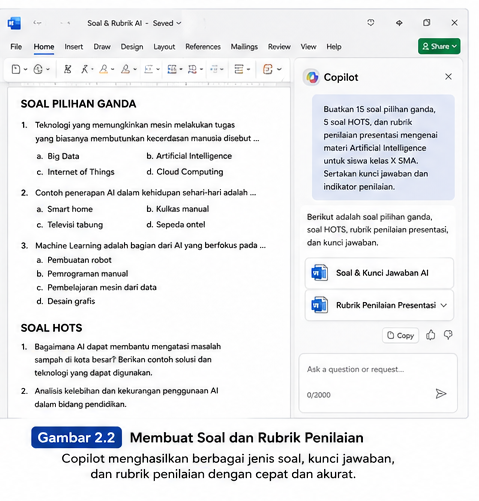
Task: Open the References tab
Action: point(203,47)
